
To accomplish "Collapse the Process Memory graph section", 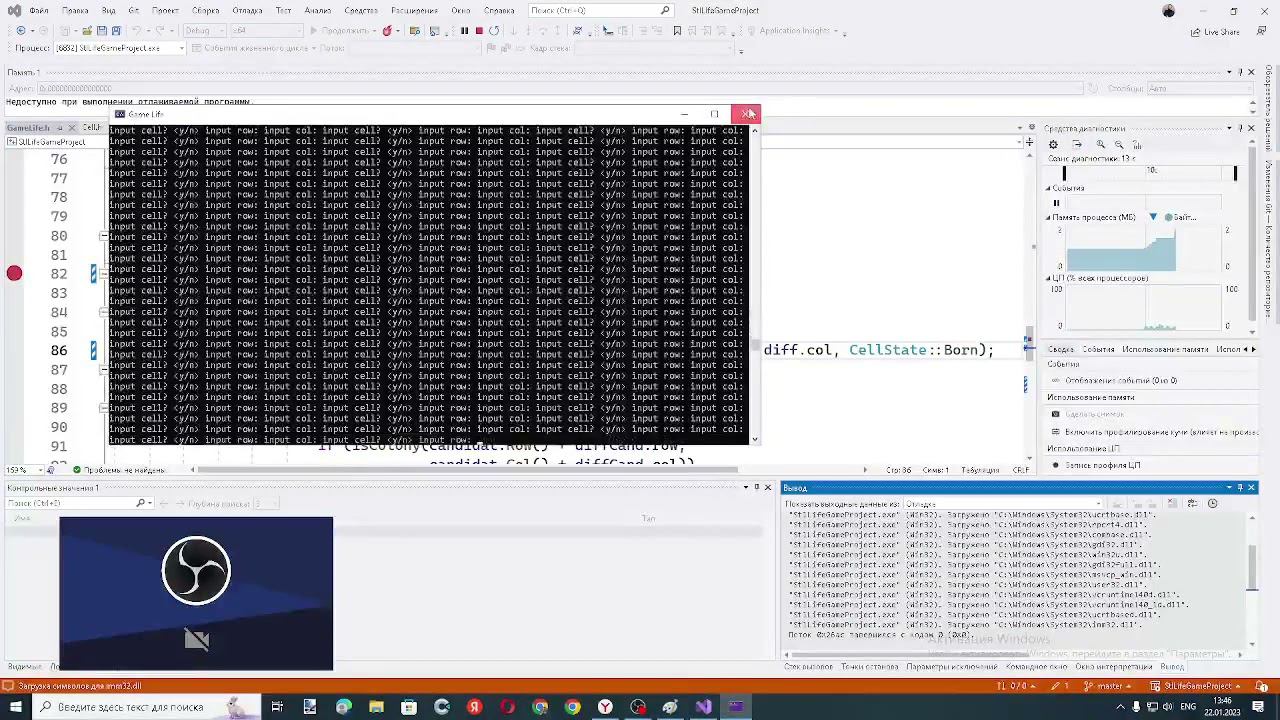I will tap(1049, 217).
